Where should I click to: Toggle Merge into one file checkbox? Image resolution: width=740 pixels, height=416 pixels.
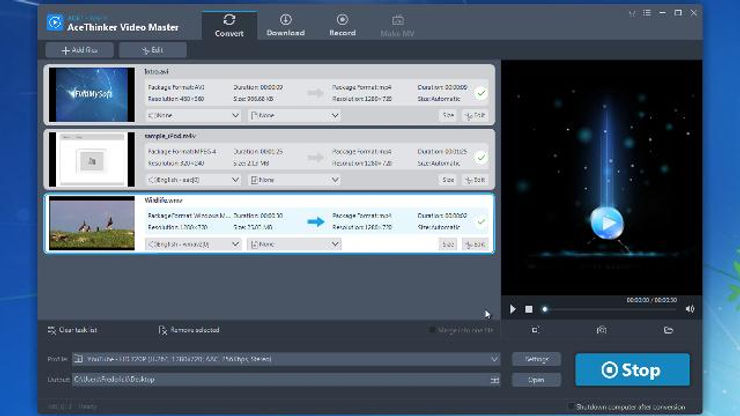[x=431, y=330]
